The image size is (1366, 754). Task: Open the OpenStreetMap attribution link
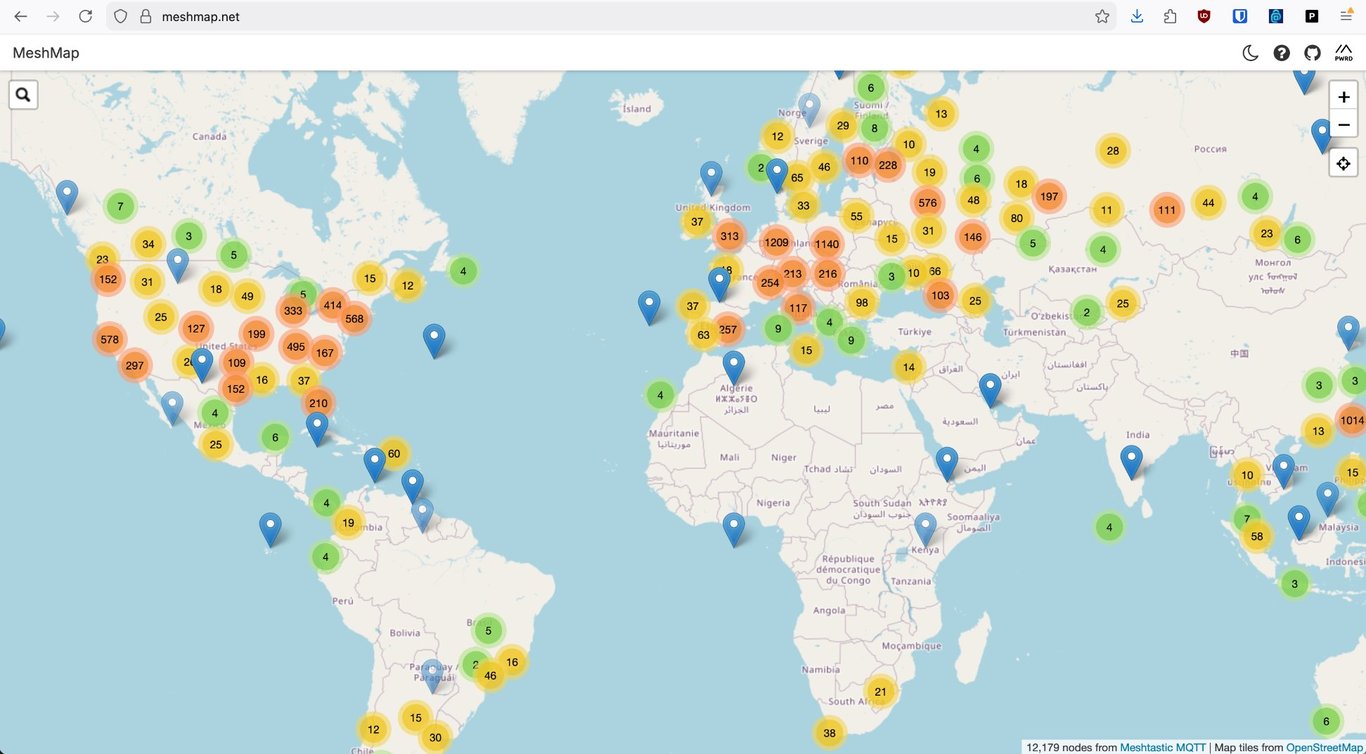pyautogui.click(x=1324, y=747)
